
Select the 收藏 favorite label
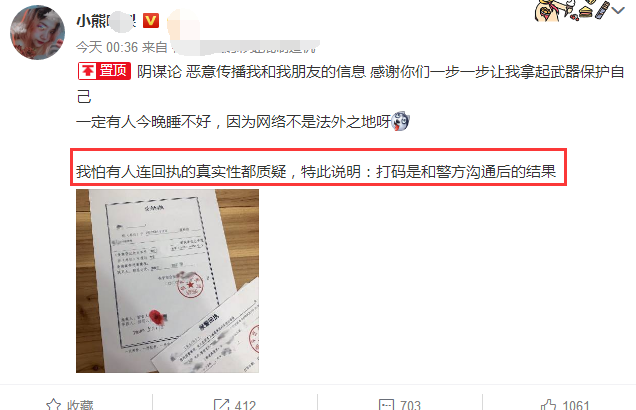80,405
